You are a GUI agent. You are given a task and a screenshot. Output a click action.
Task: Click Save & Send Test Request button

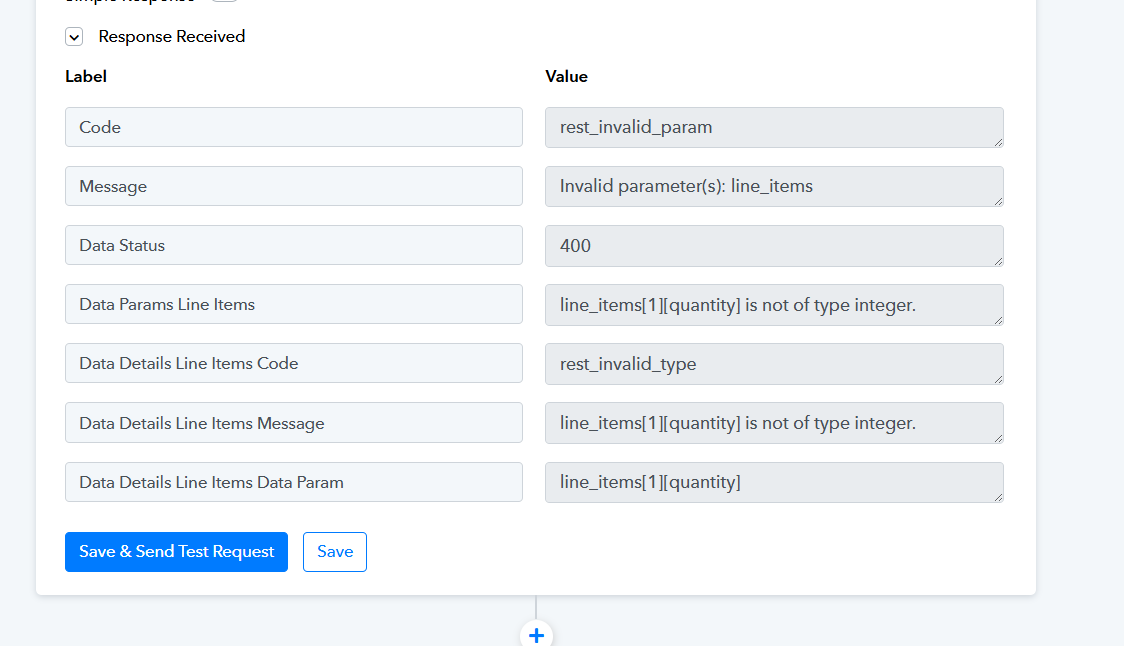[x=176, y=552]
